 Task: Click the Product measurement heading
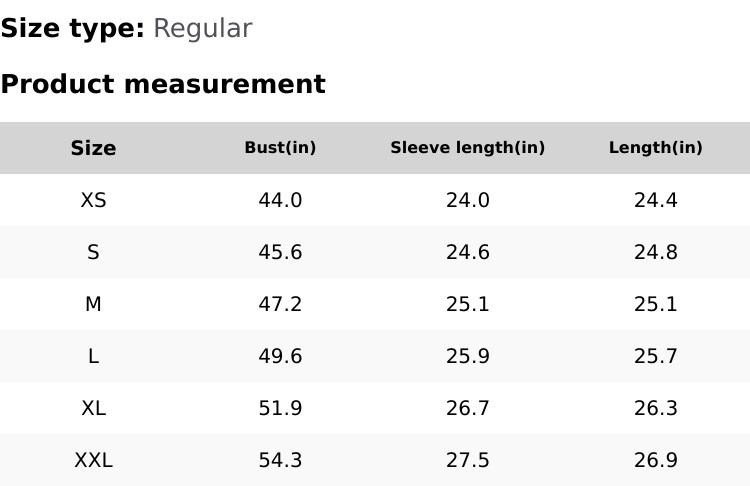tap(163, 84)
